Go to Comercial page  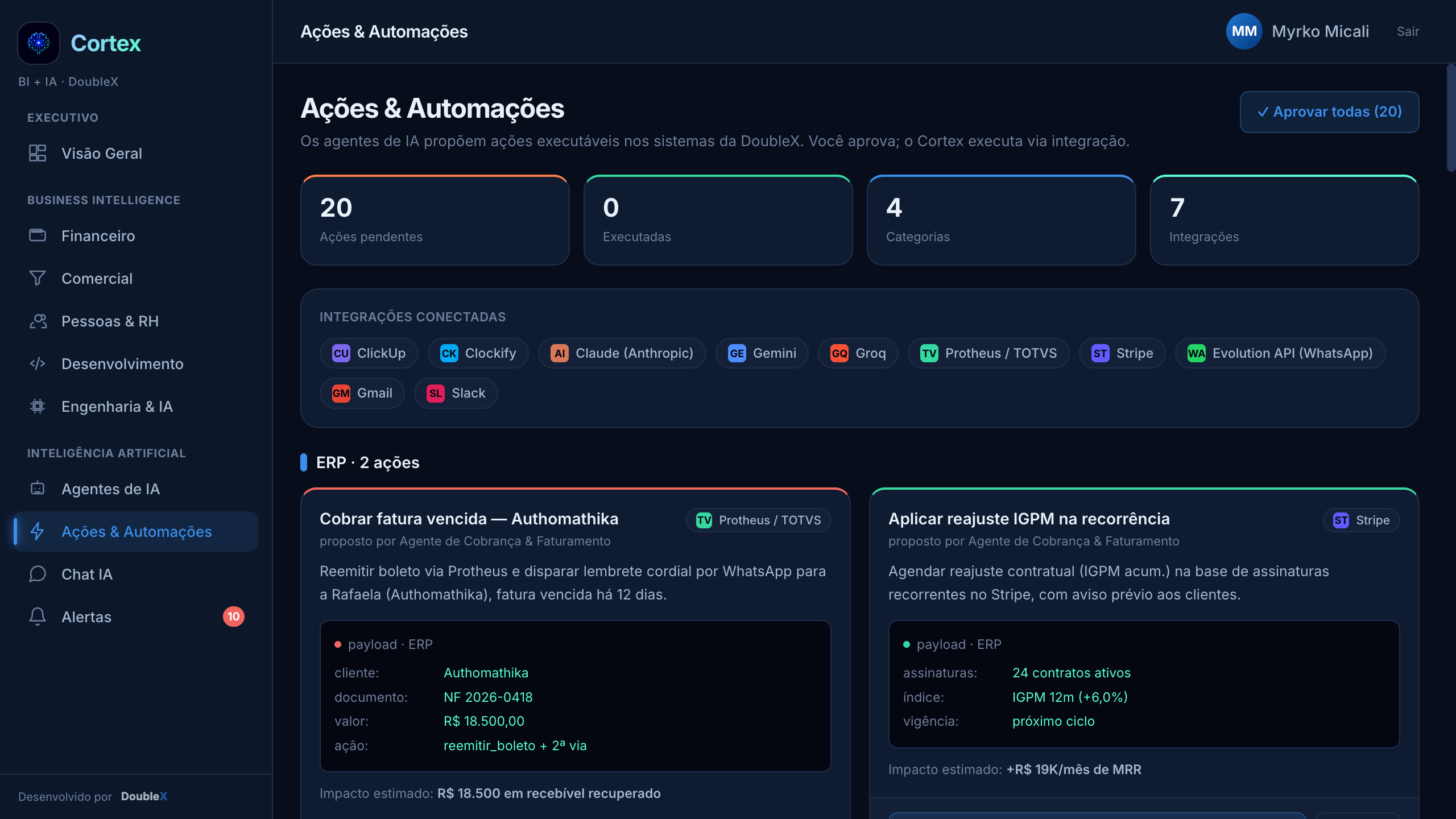click(x=135, y=278)
